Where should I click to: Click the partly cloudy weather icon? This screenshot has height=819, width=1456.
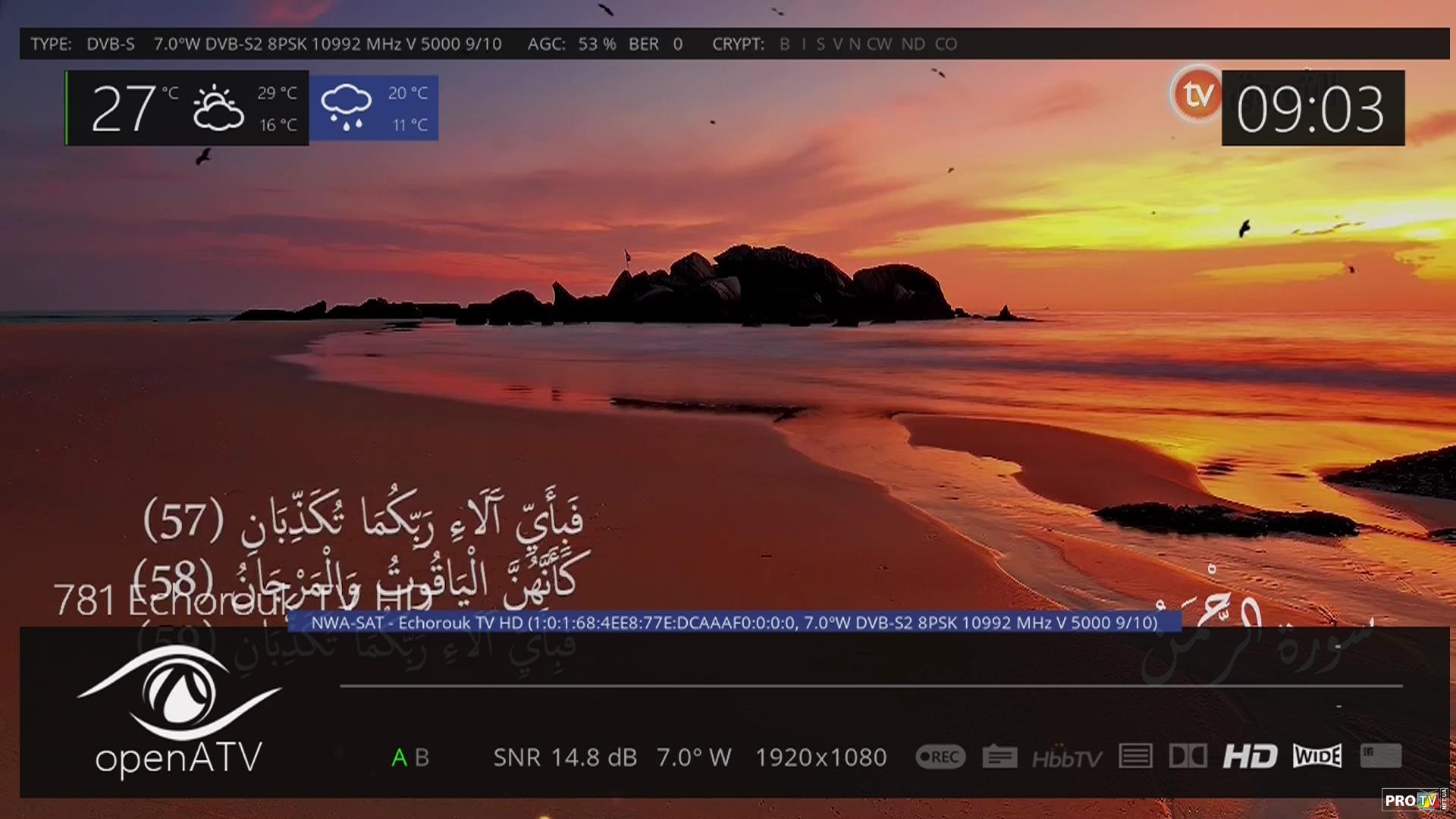pyautogui.click(x=218, y=108)
